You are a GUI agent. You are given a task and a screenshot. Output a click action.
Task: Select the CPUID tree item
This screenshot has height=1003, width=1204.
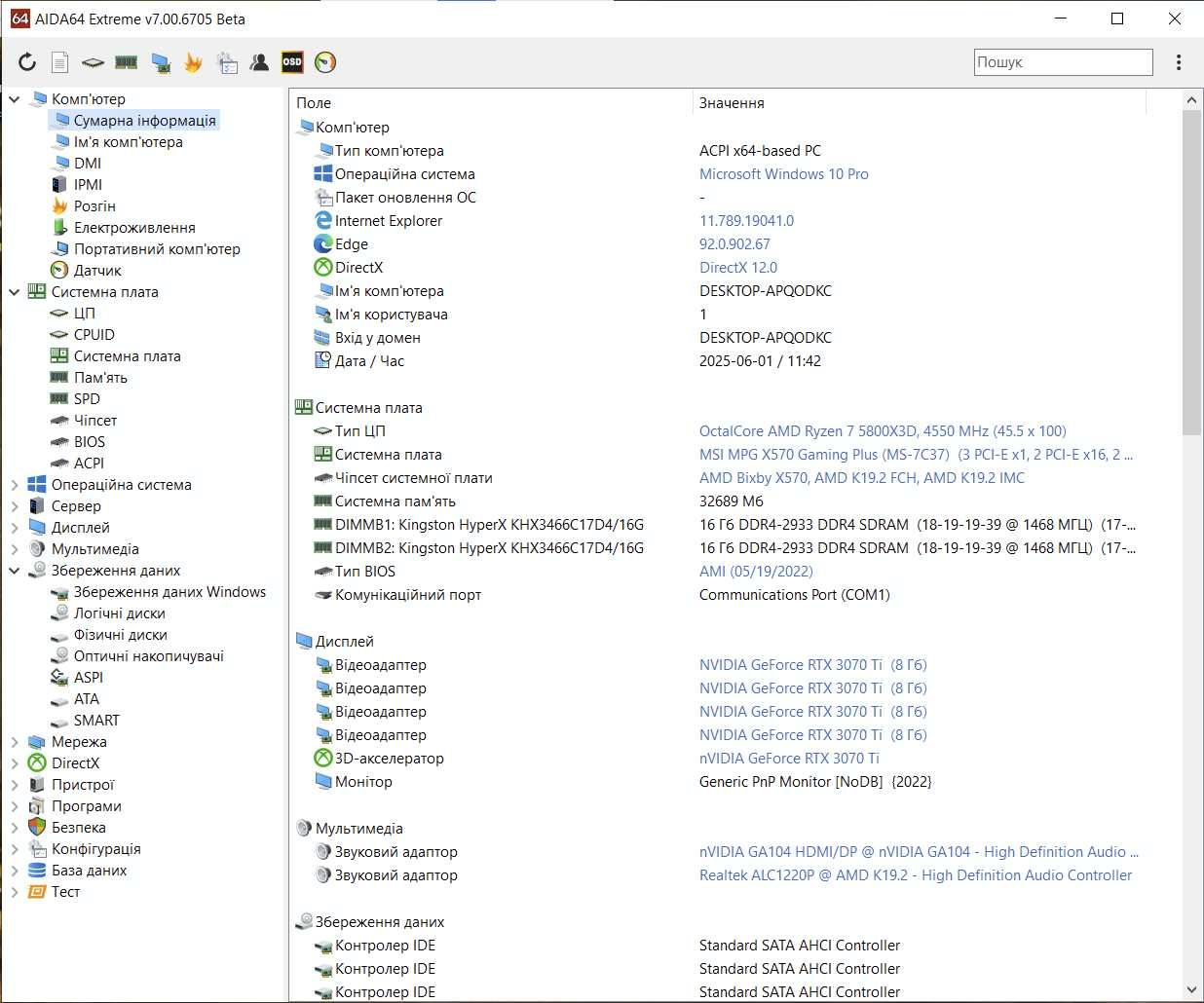pos(94,334)
